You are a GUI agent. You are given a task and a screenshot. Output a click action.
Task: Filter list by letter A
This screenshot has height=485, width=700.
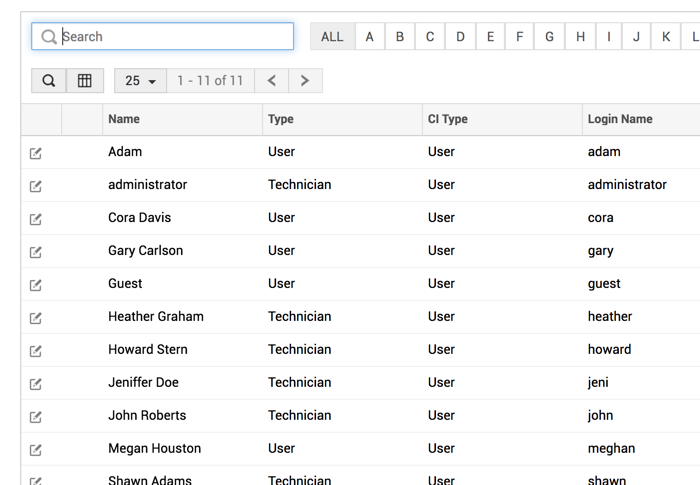point(370,37)
